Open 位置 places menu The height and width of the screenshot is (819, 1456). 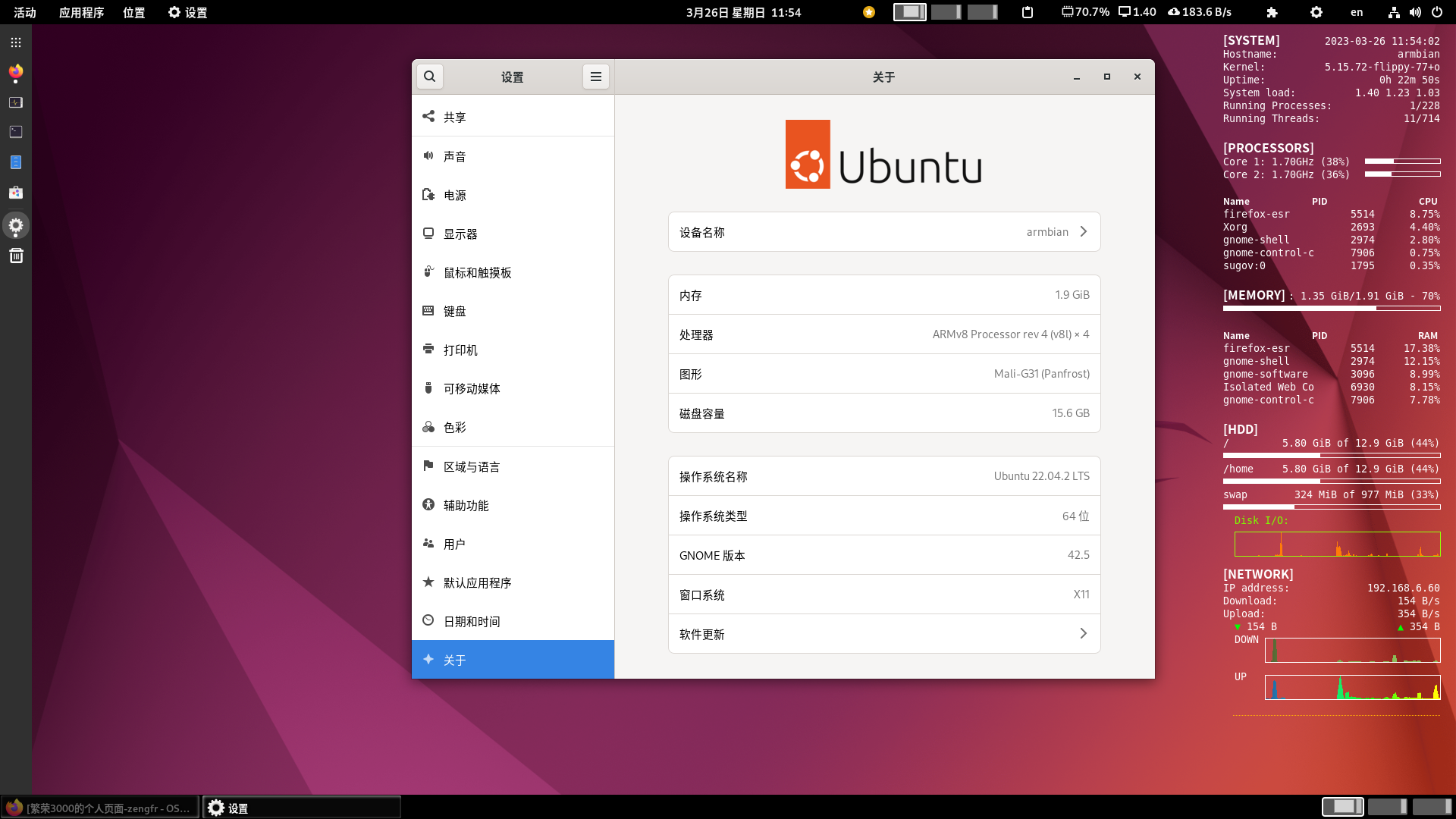(x=134, y=12)
